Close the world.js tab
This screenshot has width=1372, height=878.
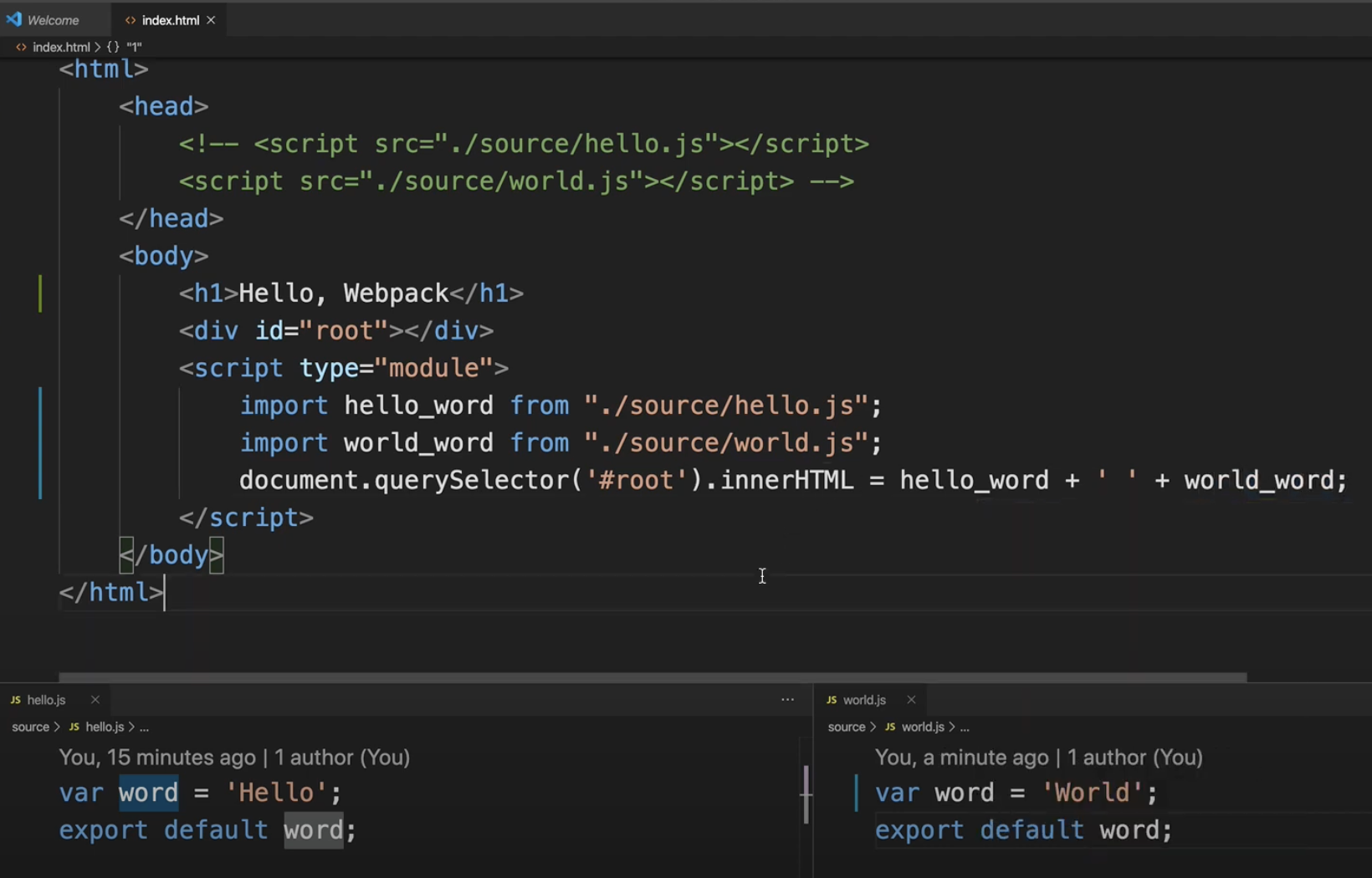click(x=911, y=700)
